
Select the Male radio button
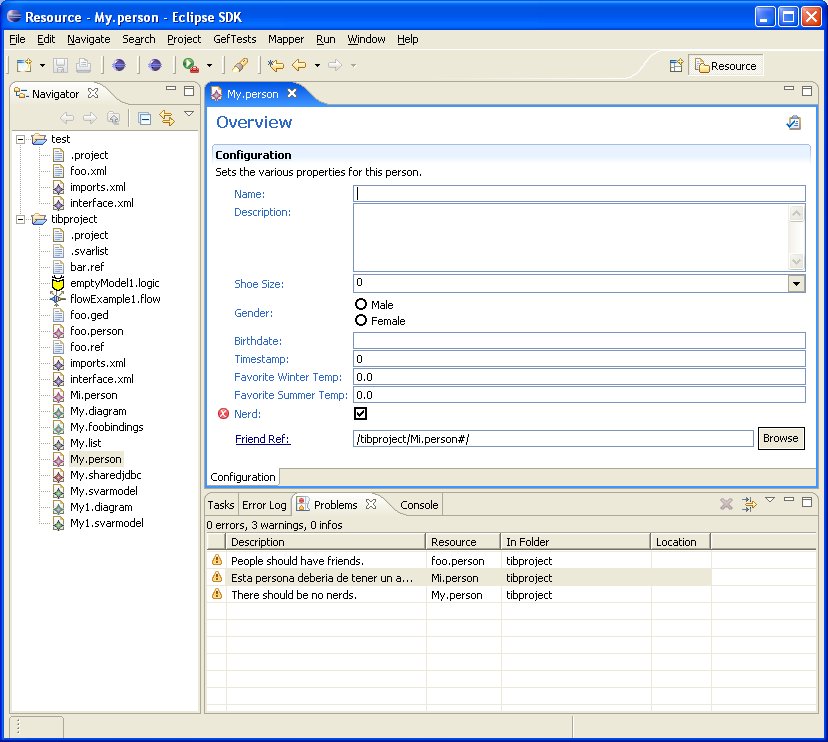click(x=361, y=304)
